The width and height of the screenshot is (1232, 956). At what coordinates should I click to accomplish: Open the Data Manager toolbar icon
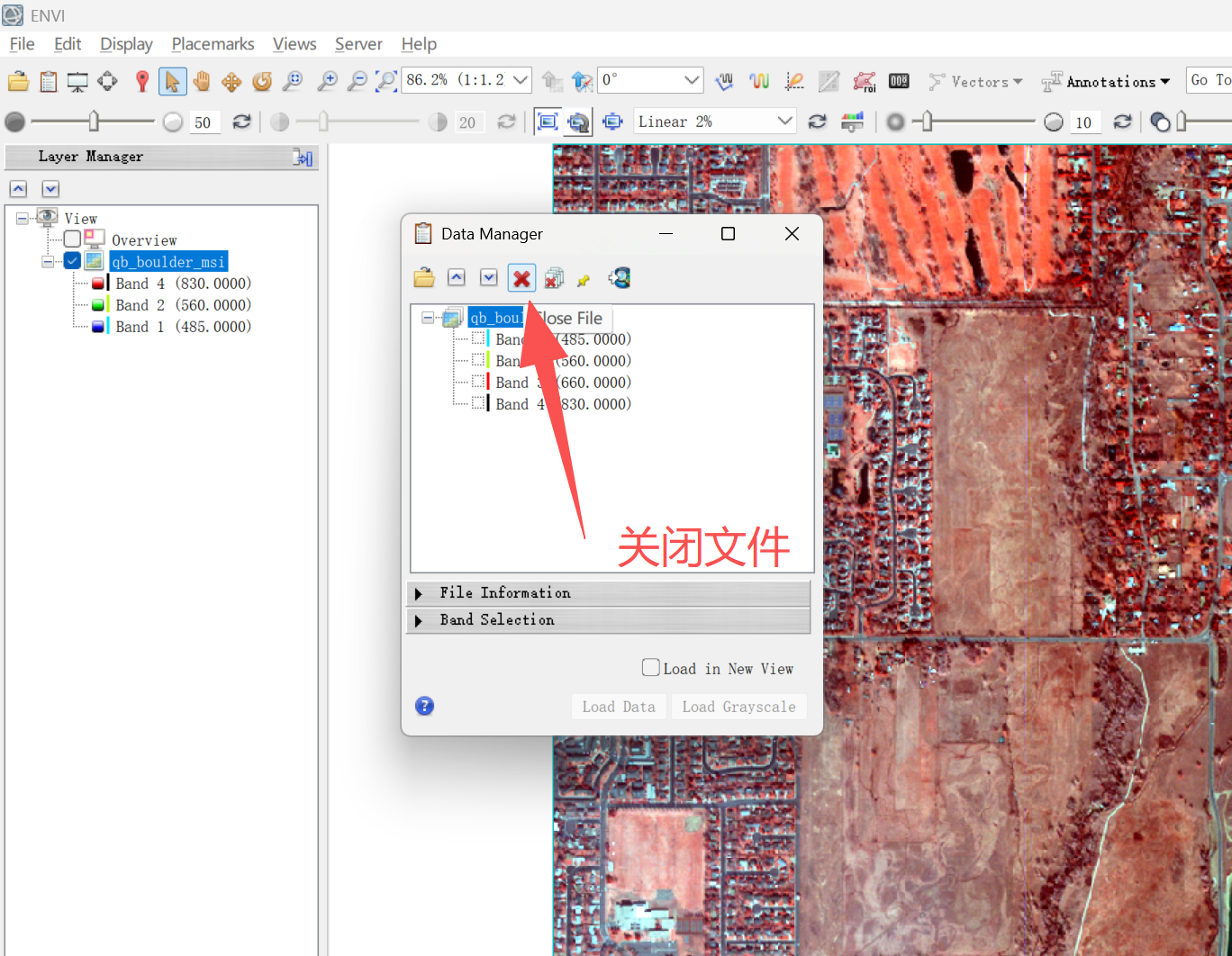[49, 82]
